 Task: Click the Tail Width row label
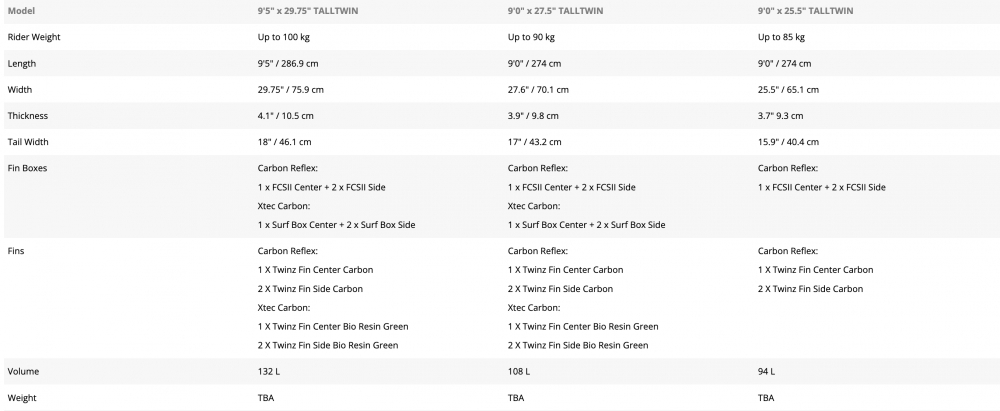(x=29, y=142)
